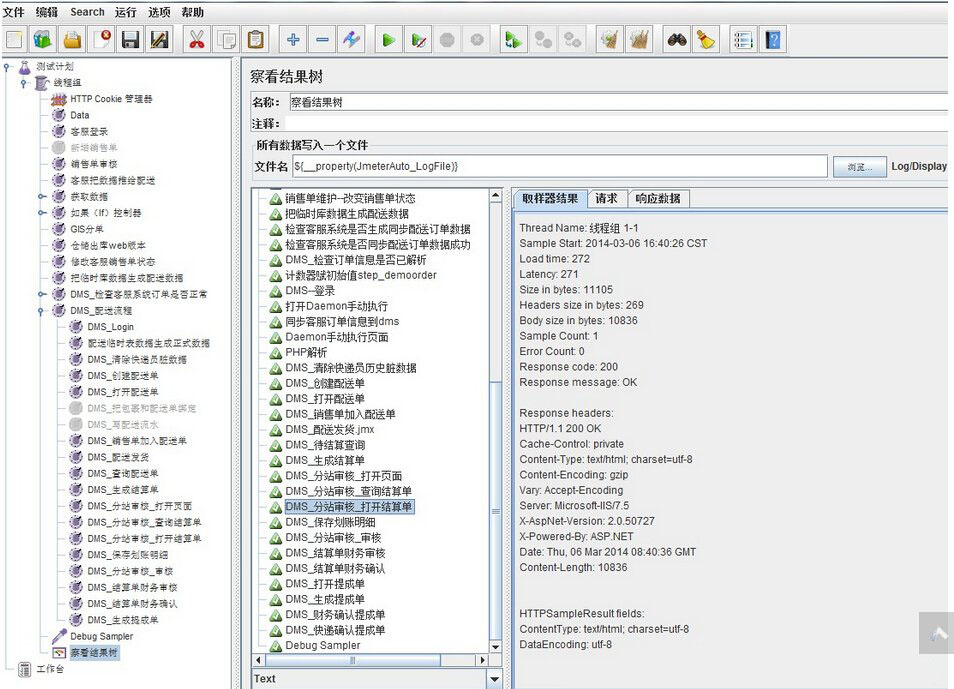954x689 pixels.
Task: Click the Paste clipboard icon
Action: (x=256, y=40)
